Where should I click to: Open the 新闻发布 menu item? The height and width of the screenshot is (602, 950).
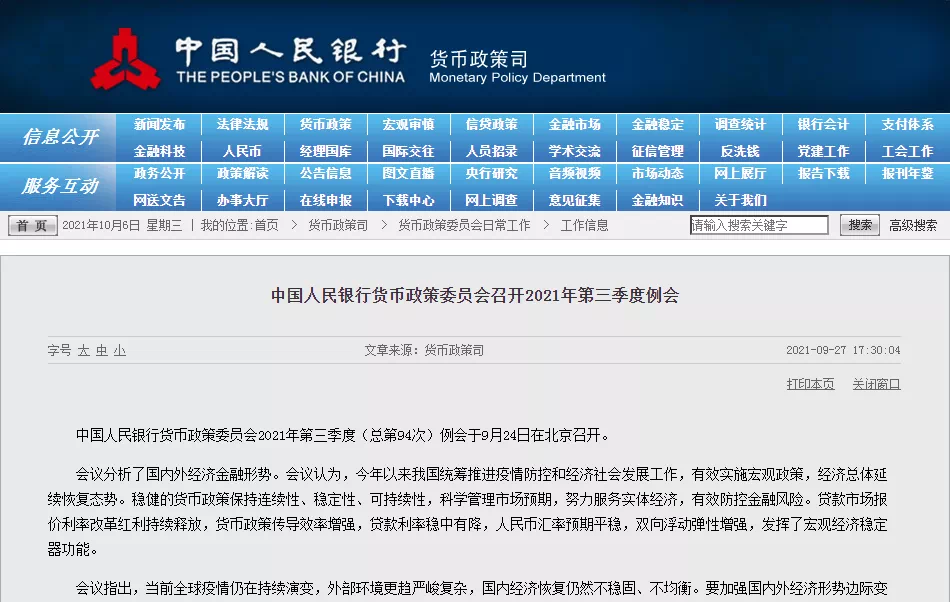[159, 124]
